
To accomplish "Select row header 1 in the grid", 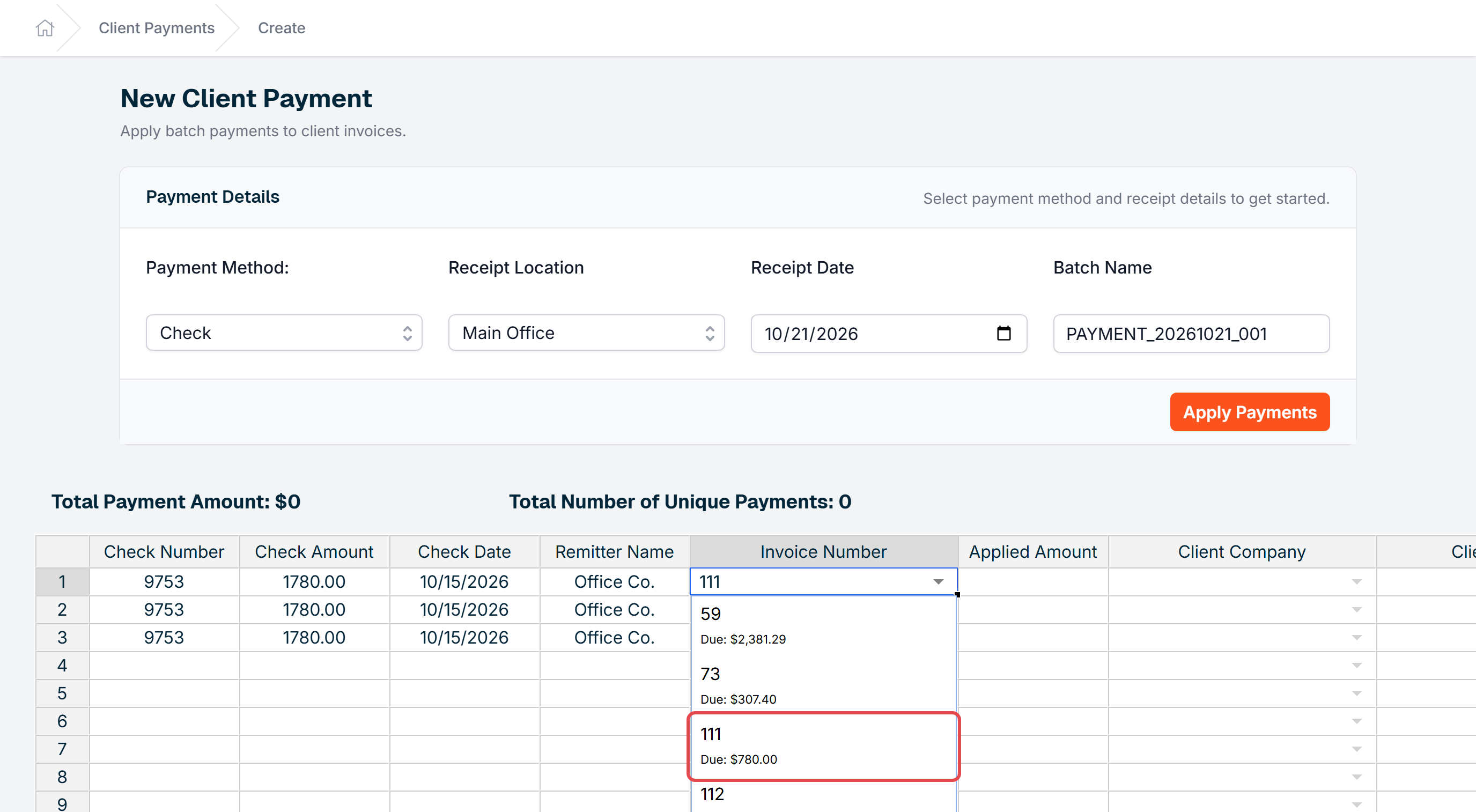I will (x=62, y=581).
